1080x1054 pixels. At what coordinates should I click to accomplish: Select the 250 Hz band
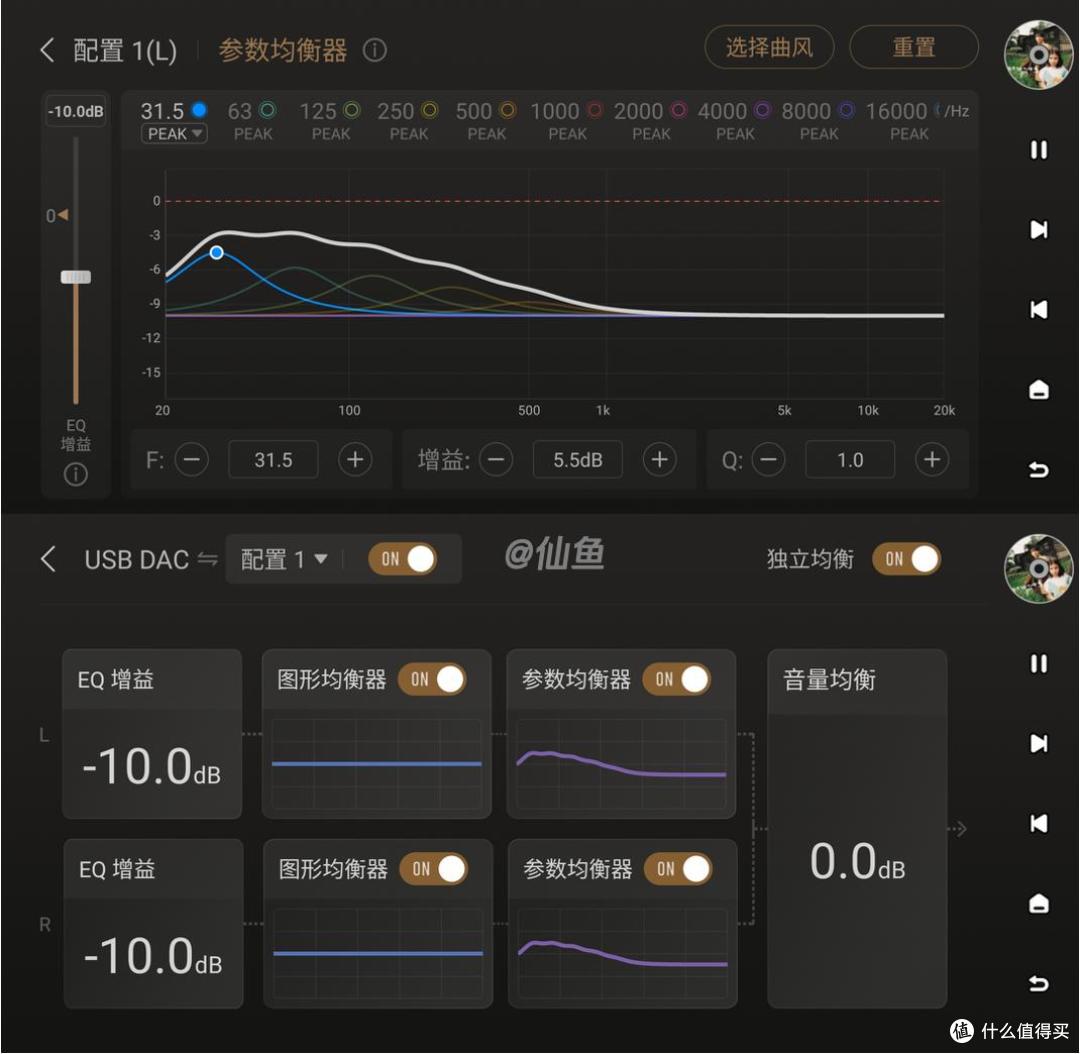coord(408,110)
